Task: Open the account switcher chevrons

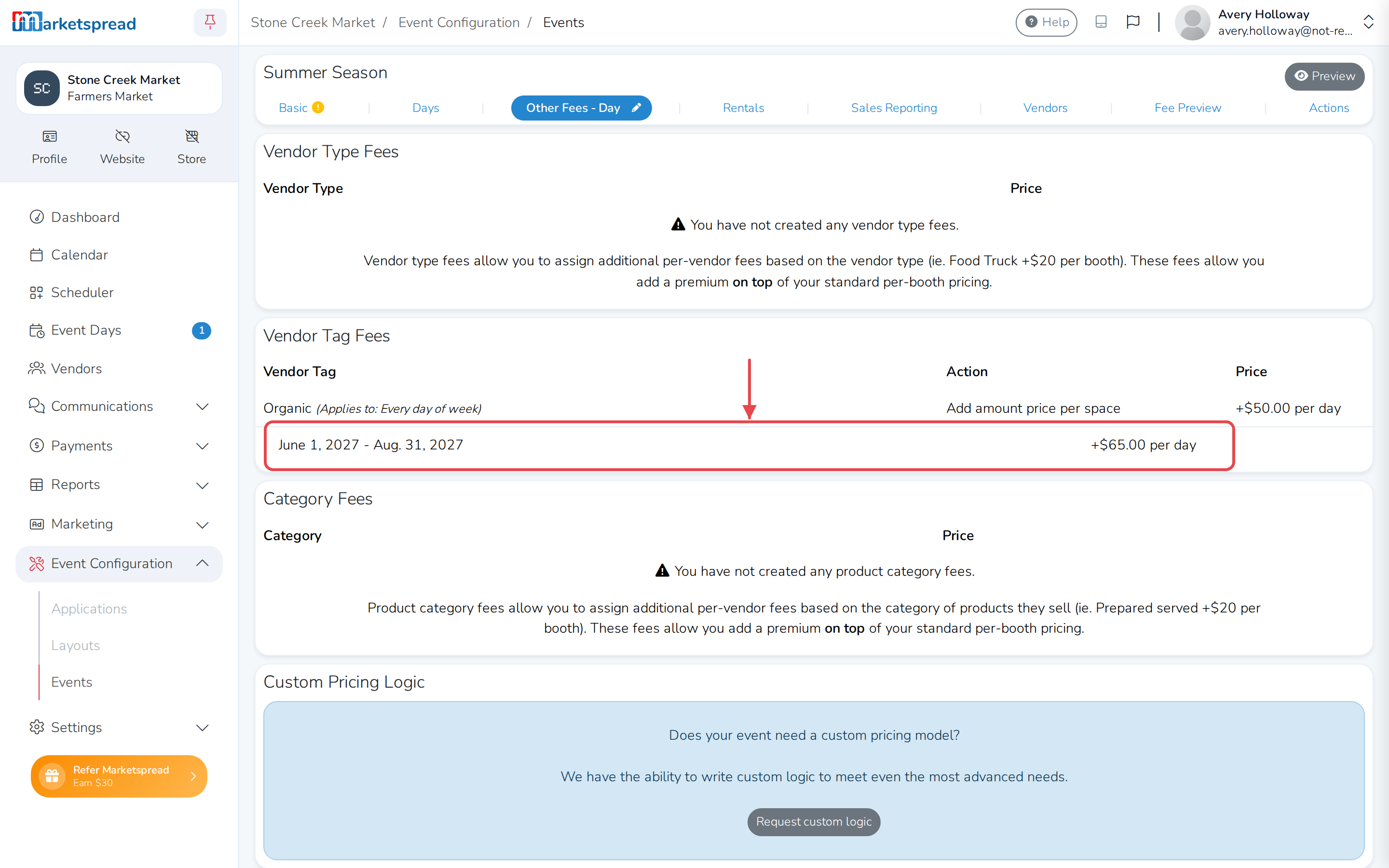Action: [1368, 22]
